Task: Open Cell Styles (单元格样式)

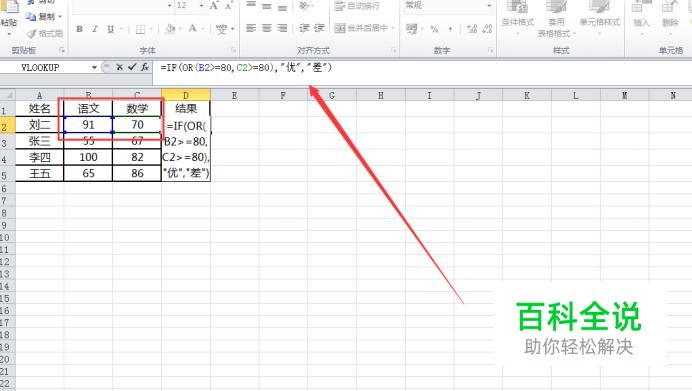Action: (x=600, y=18)
